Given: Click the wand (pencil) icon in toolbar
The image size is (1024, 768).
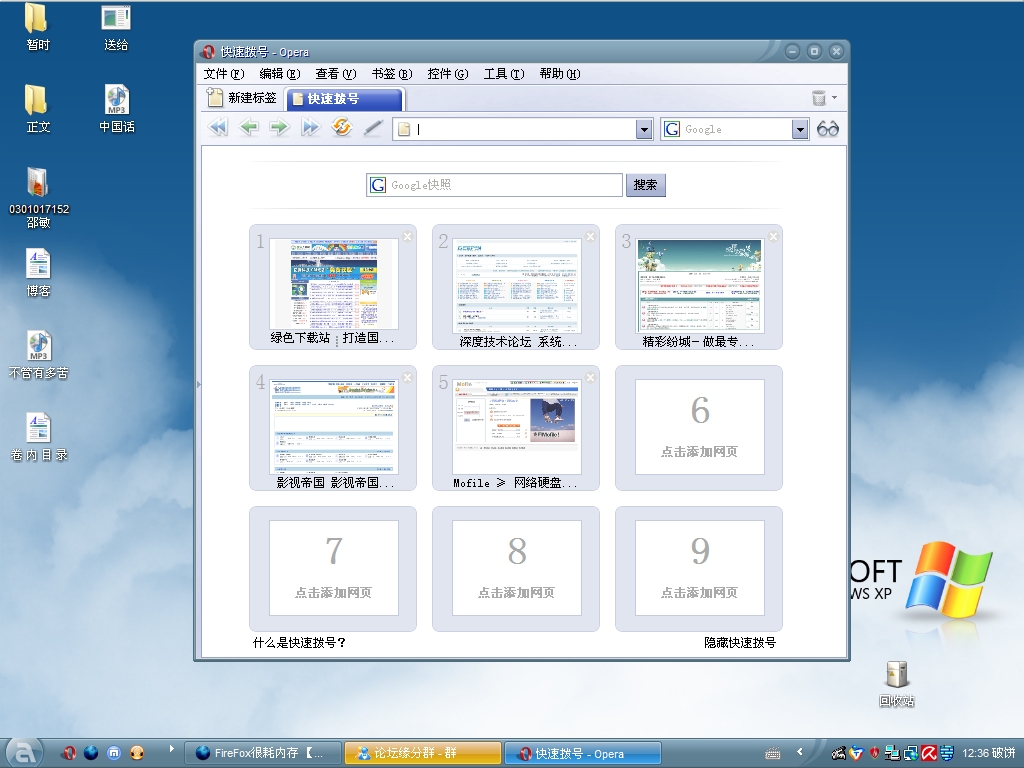Looking at the screenshot, I should point(373,127).
